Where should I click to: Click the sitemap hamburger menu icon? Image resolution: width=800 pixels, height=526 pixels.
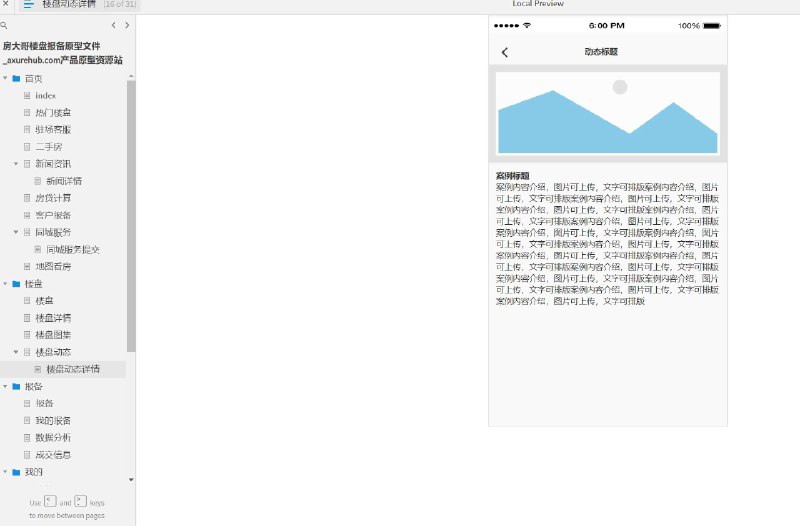pyautogui.click(x=29, y=4)
